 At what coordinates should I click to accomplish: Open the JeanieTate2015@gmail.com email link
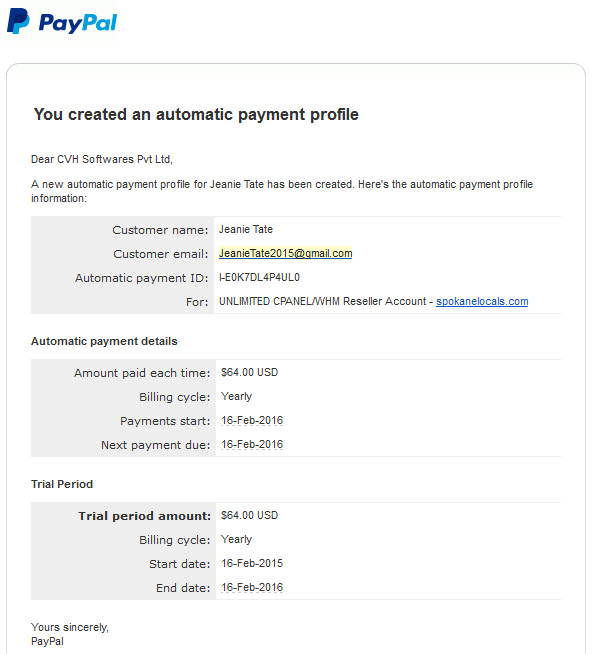tap(286, 253)
